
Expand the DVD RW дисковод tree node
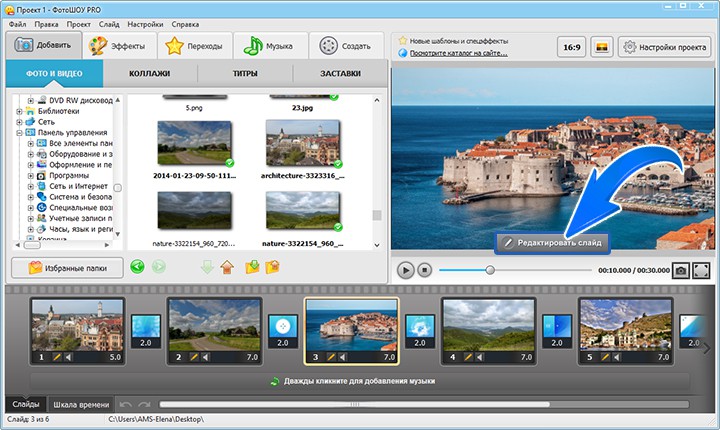[x=31, y=100]
